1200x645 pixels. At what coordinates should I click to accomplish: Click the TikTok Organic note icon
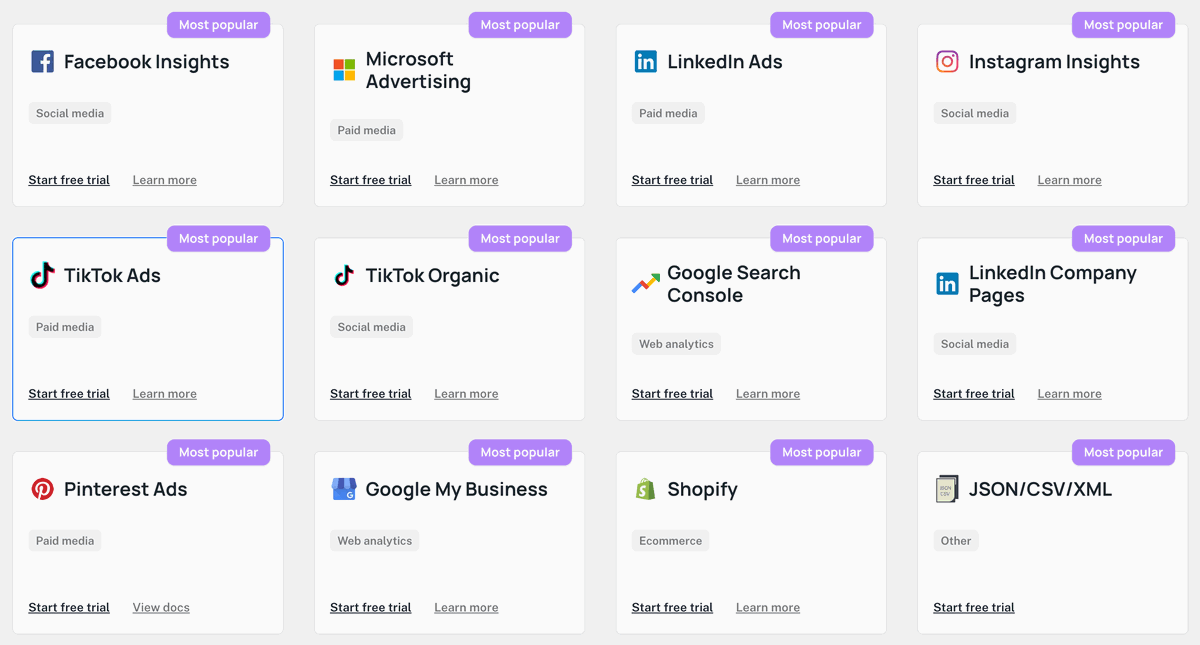[343, 275]
